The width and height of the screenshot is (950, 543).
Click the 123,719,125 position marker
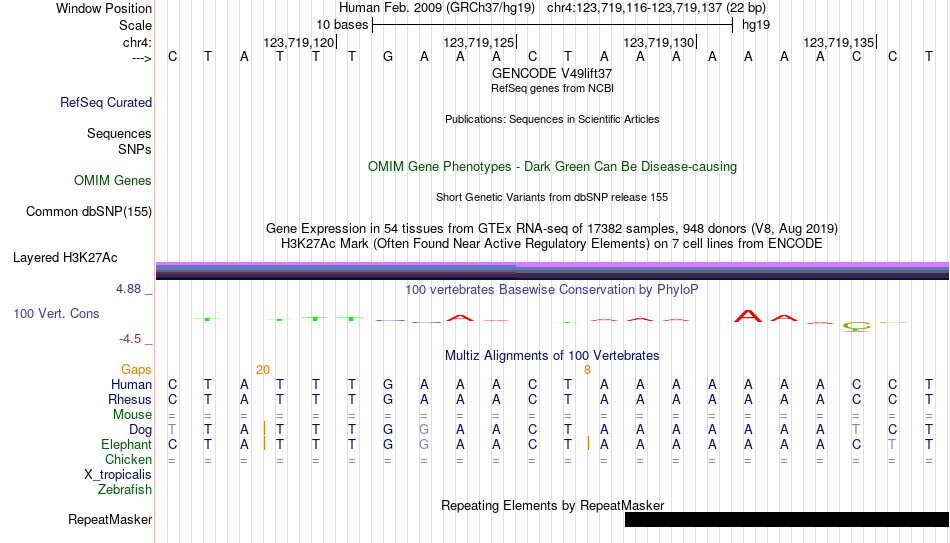(x=479, y=42)
